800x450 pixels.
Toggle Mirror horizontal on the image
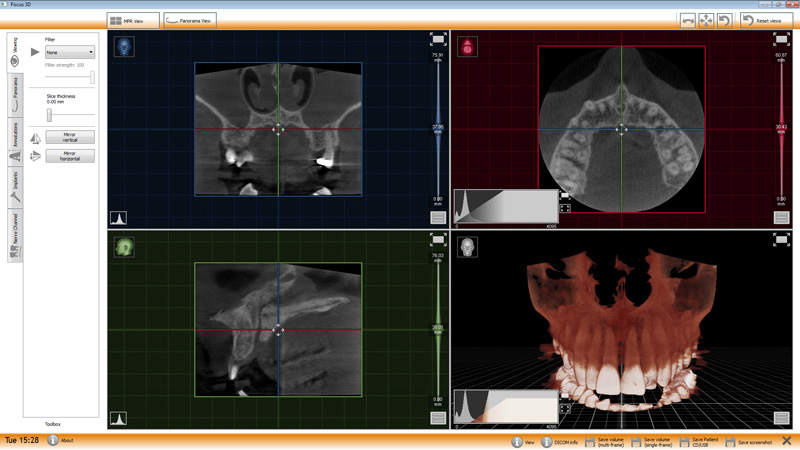pyautogui.click(x=69, y=156)
